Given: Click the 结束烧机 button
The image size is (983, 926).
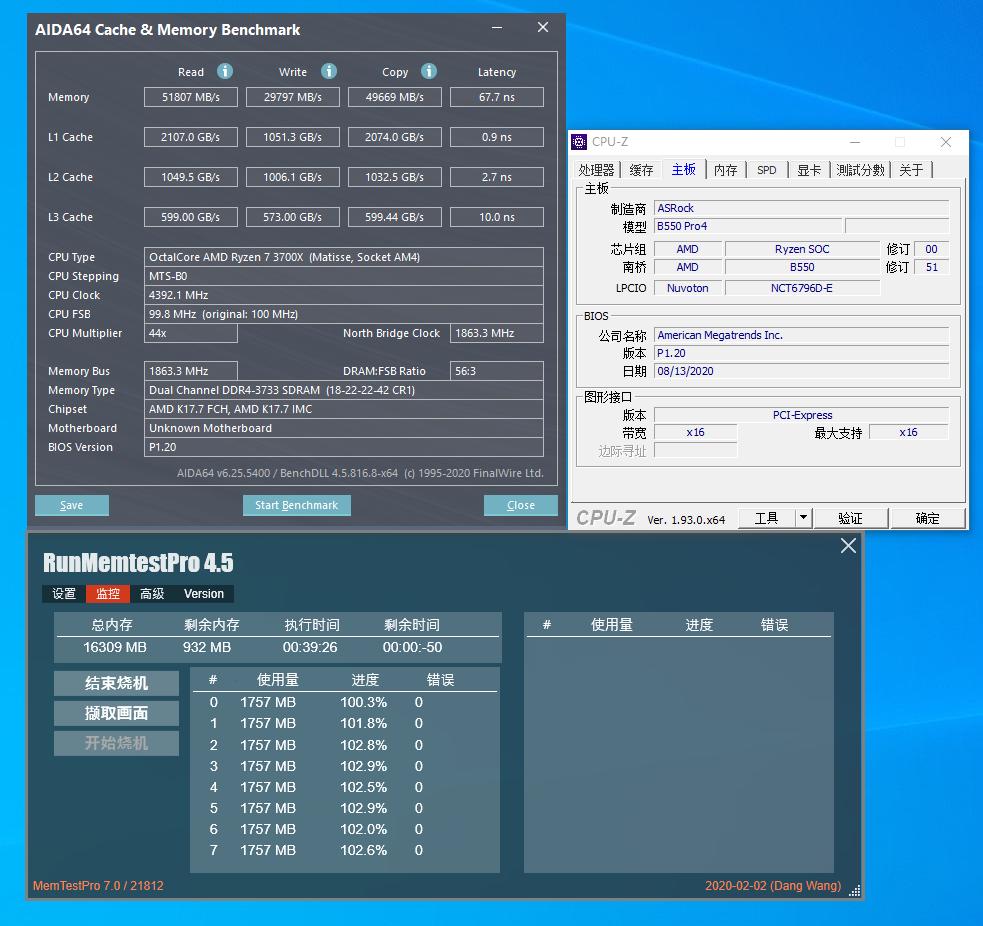Looking at the screenshot, I should pos(115,683).
